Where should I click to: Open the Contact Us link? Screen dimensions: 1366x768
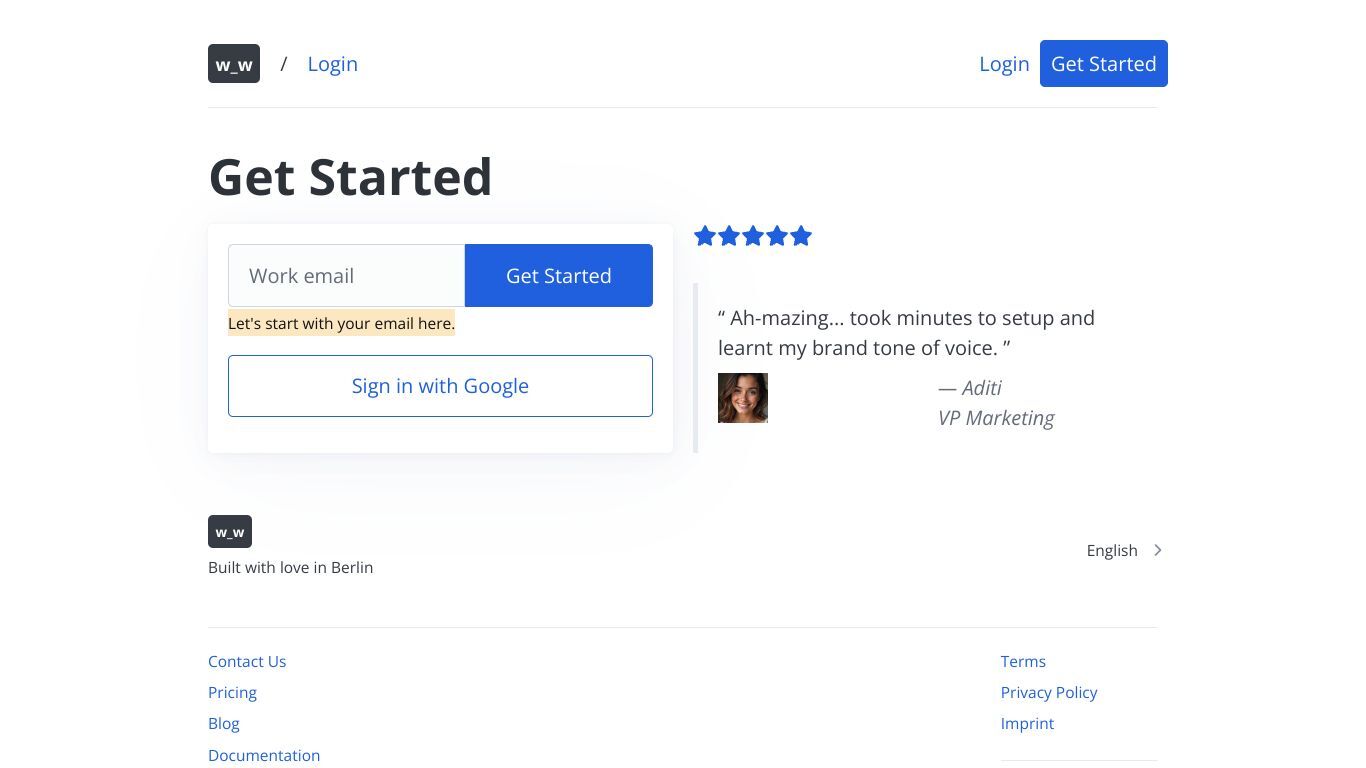click(x=247, y=661)
